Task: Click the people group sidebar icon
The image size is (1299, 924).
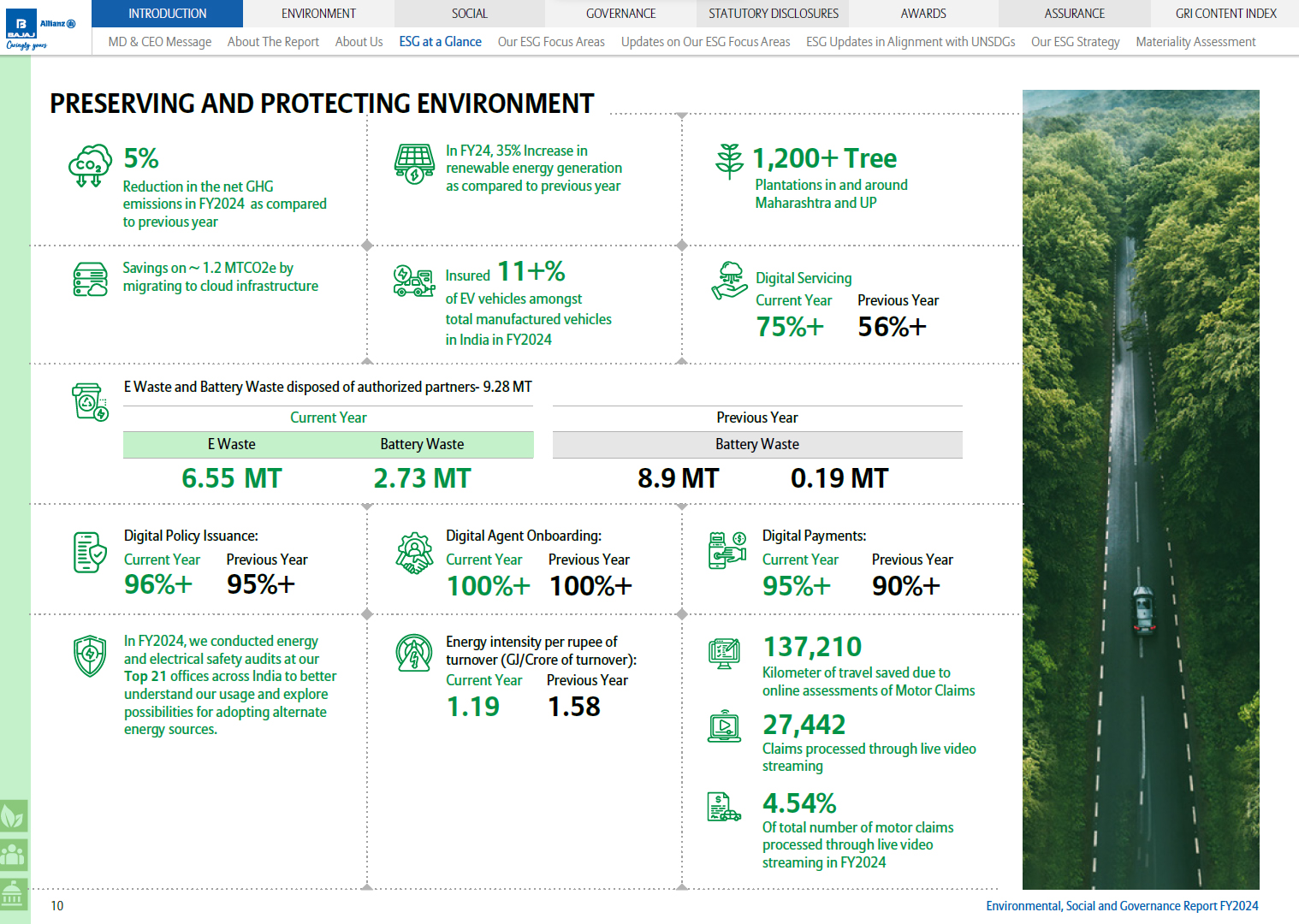Action: point(13,855)
